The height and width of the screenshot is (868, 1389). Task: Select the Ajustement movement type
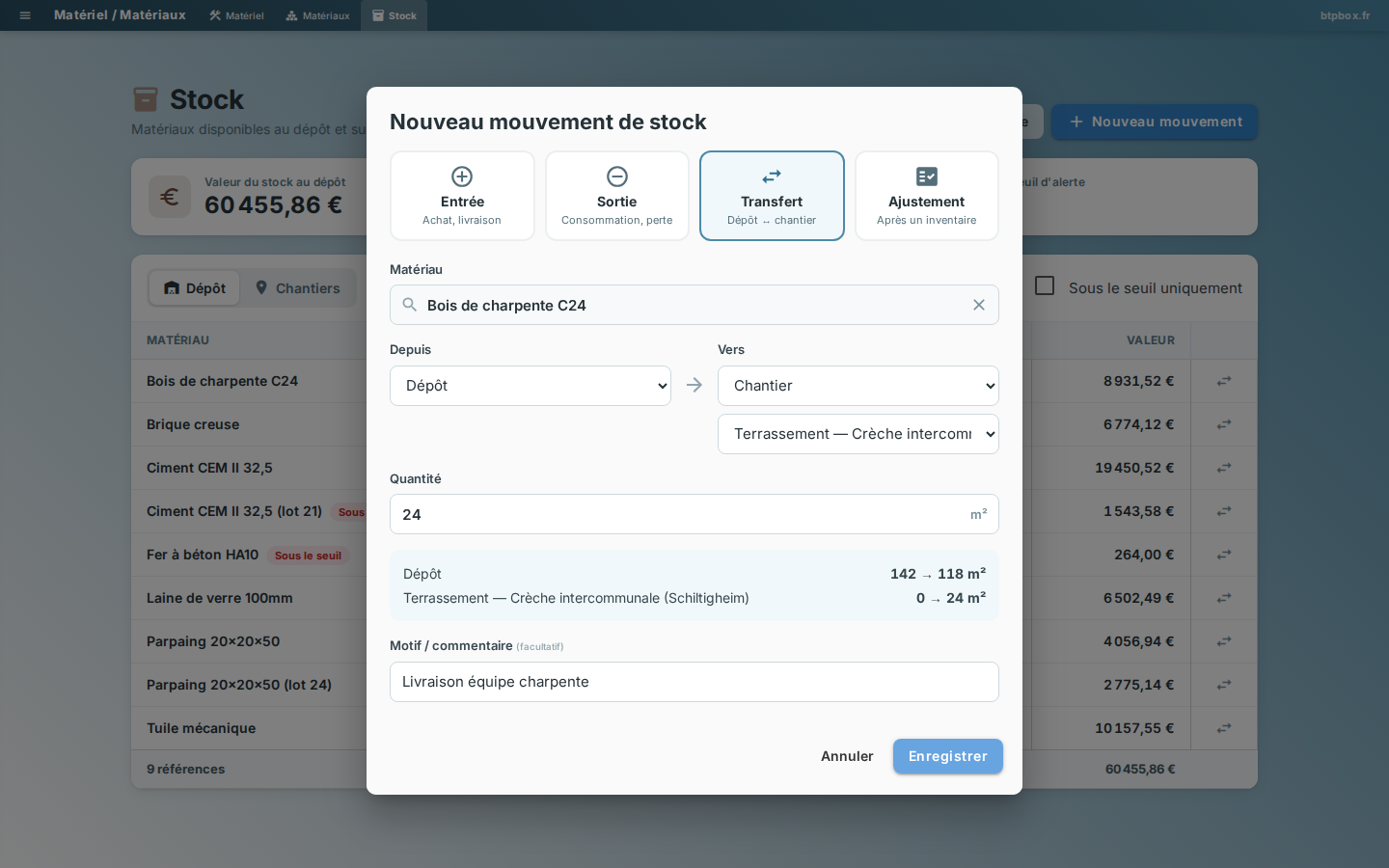tap(927, 196)
